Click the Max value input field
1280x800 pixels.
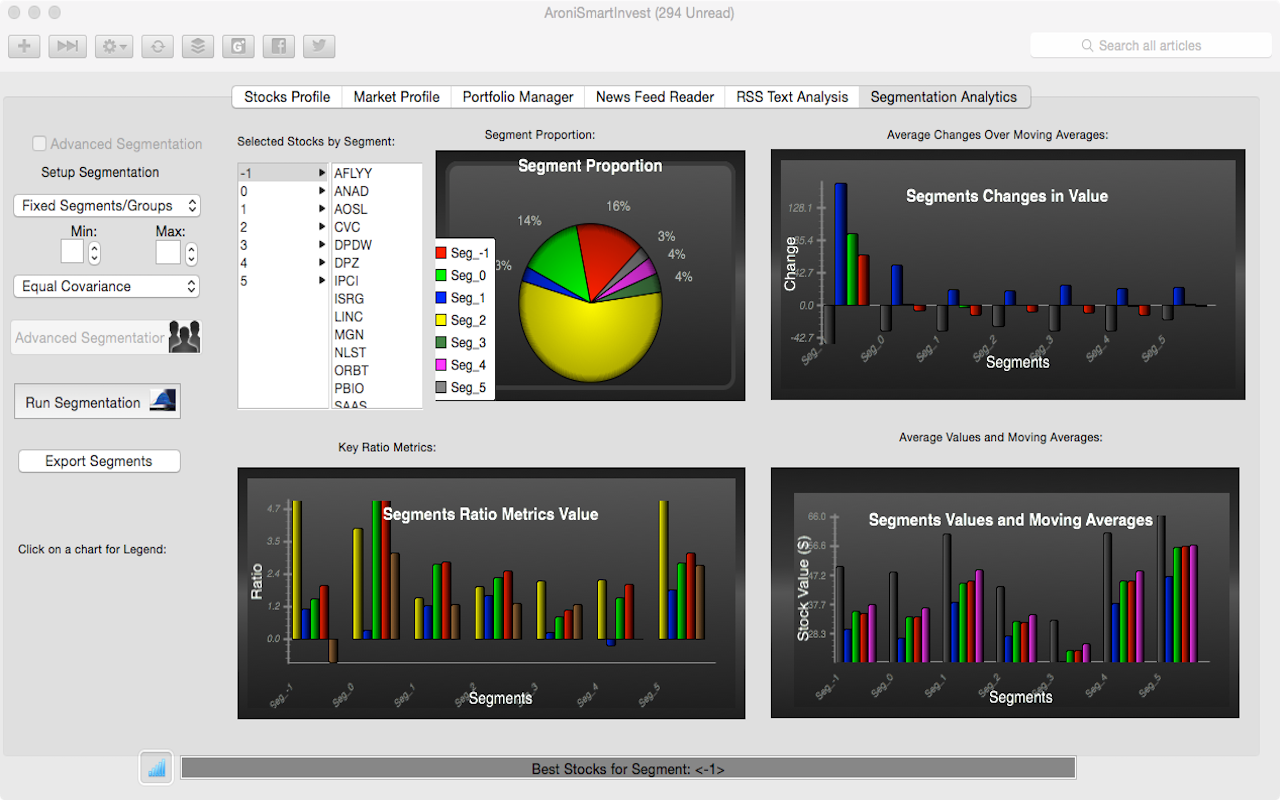(x=168, y=252)
